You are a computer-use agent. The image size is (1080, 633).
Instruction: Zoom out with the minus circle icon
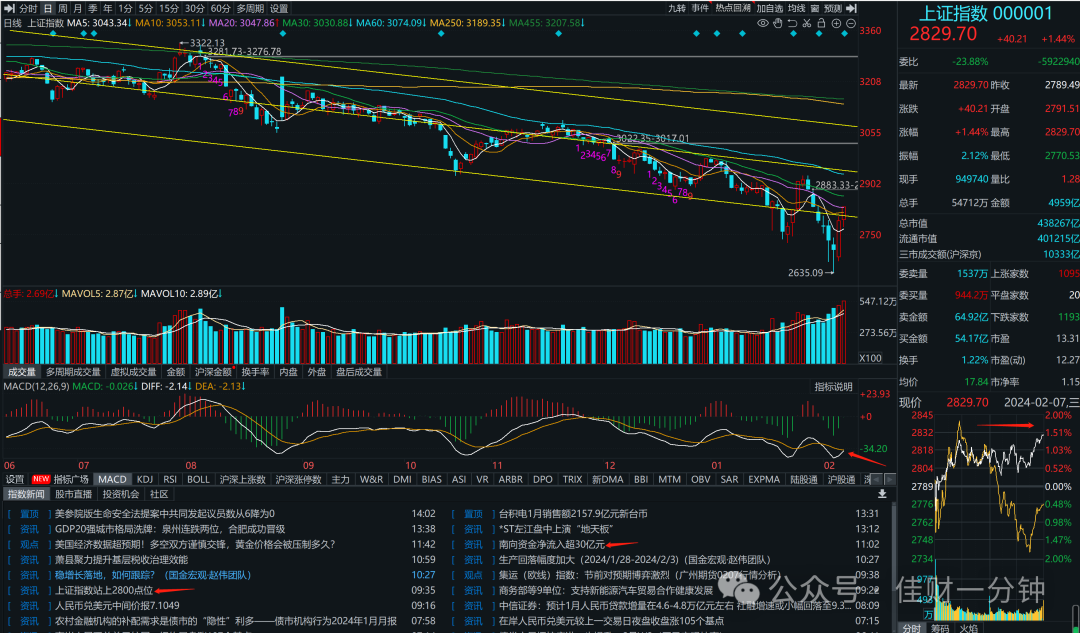tap(851, 23)
